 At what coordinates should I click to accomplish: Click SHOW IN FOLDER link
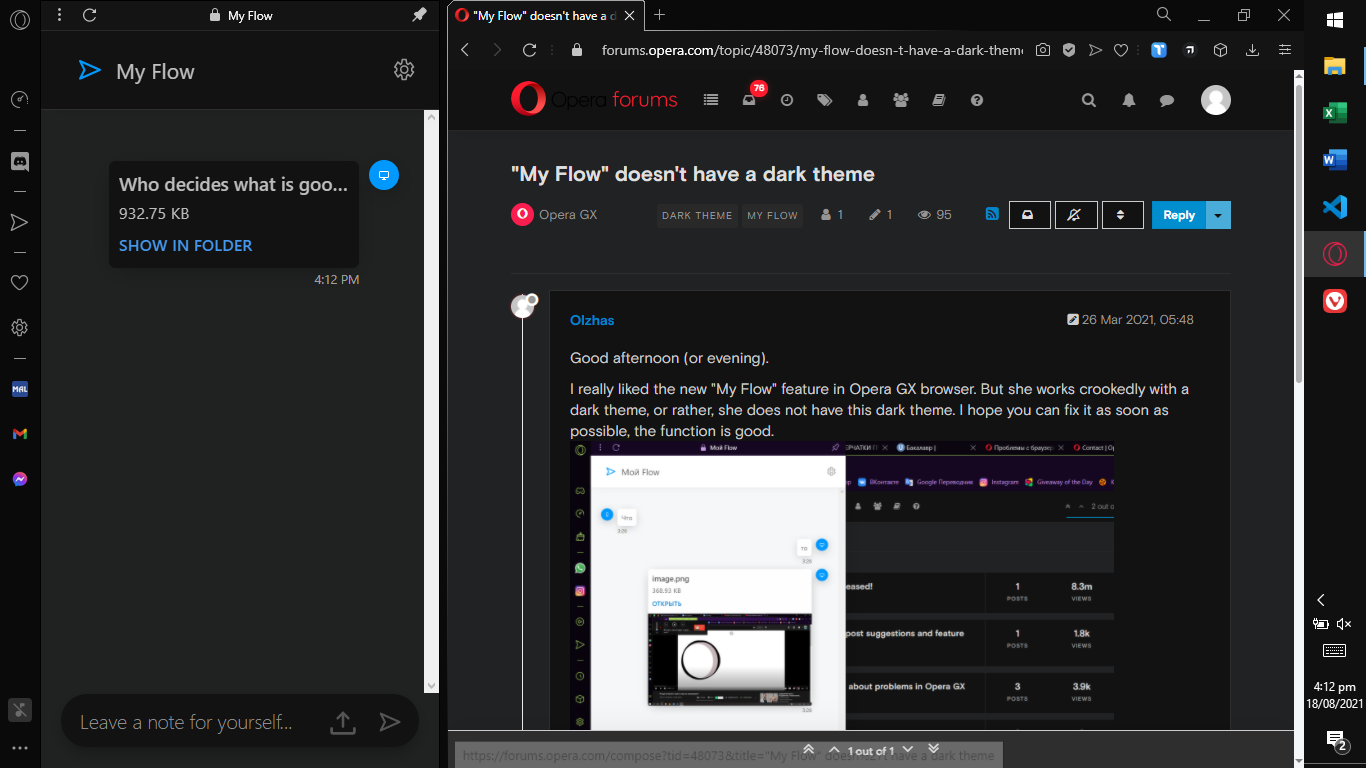point(185,246)
